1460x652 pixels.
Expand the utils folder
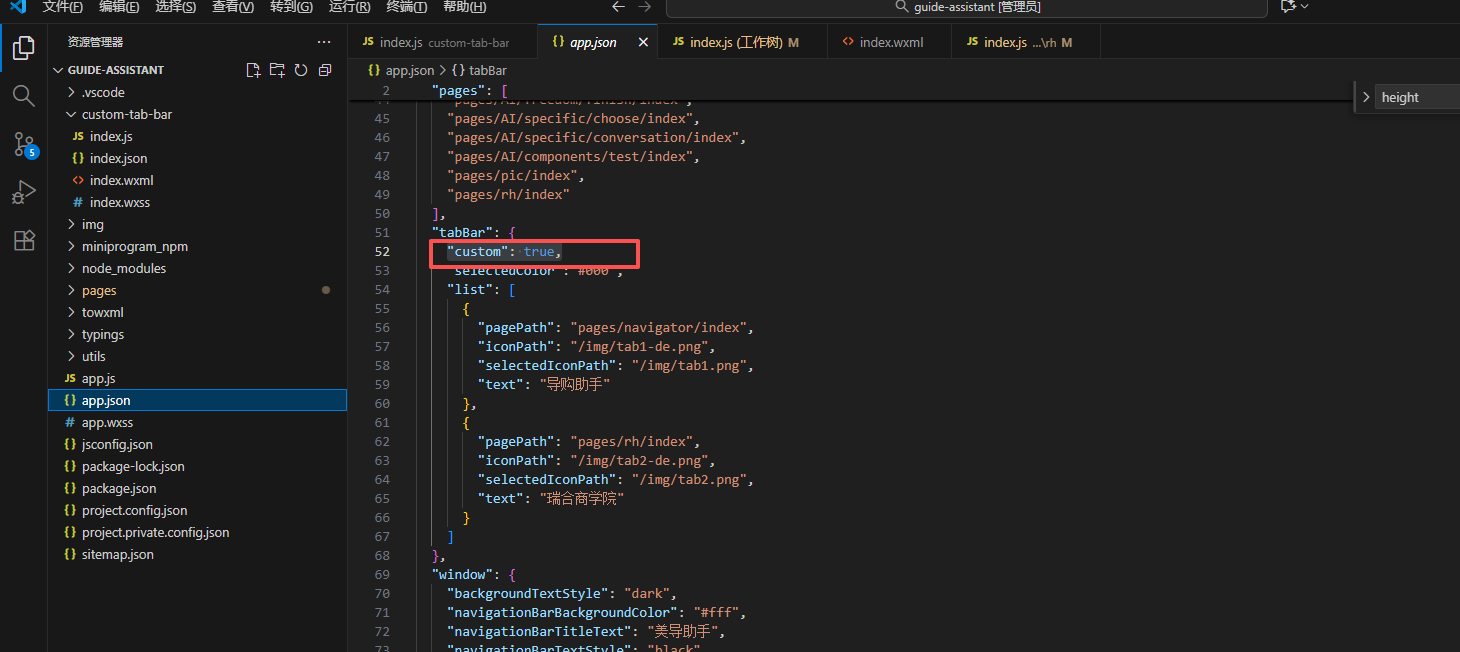point(71,356)
